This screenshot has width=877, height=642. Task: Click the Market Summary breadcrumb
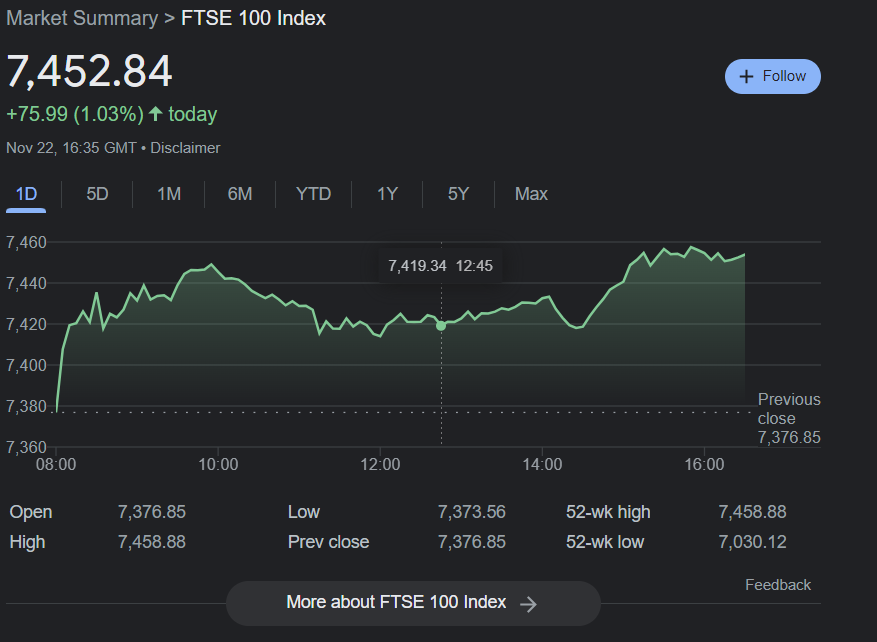click(82, 18)
